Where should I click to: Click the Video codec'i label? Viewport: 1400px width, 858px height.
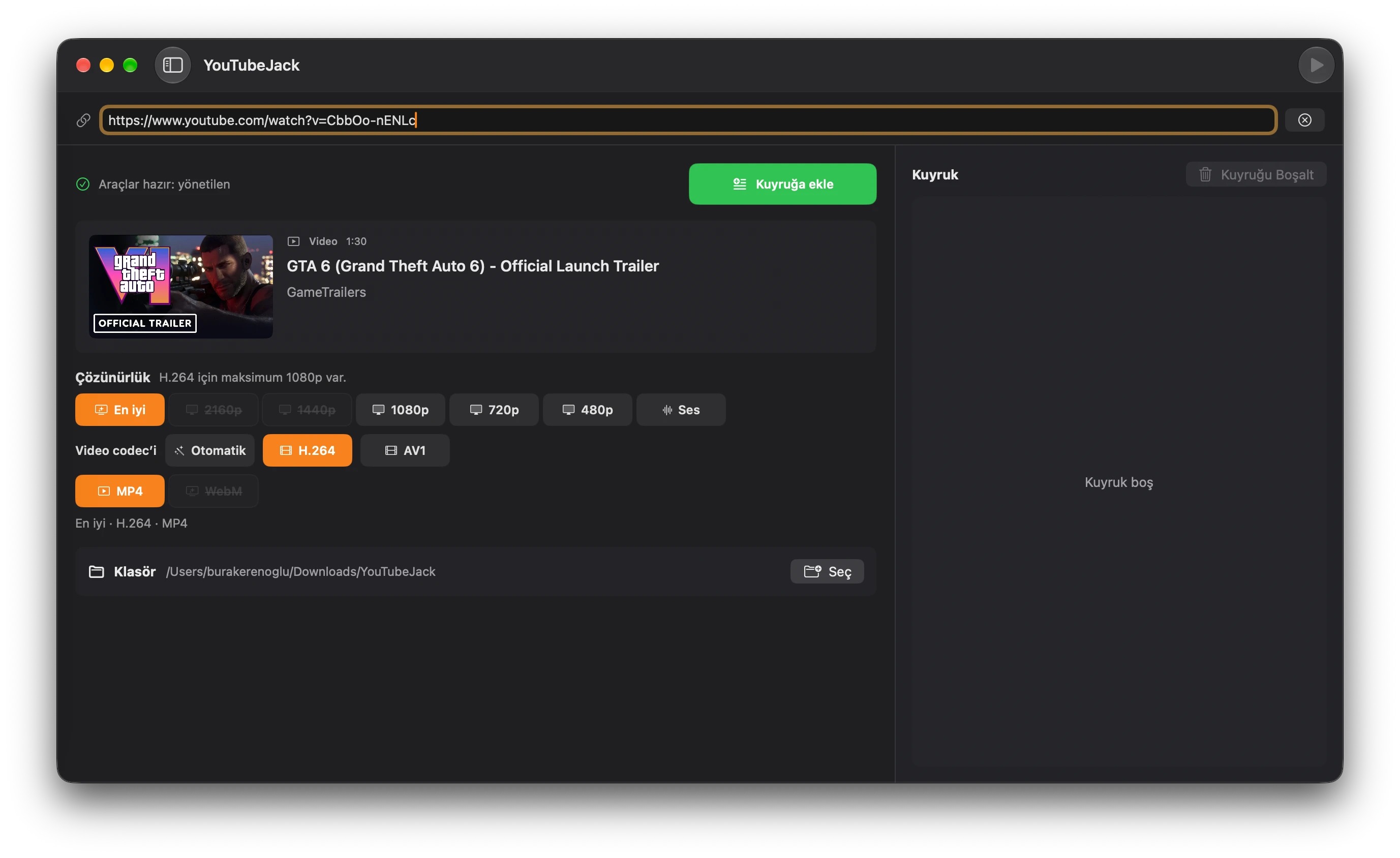point(116,450)
